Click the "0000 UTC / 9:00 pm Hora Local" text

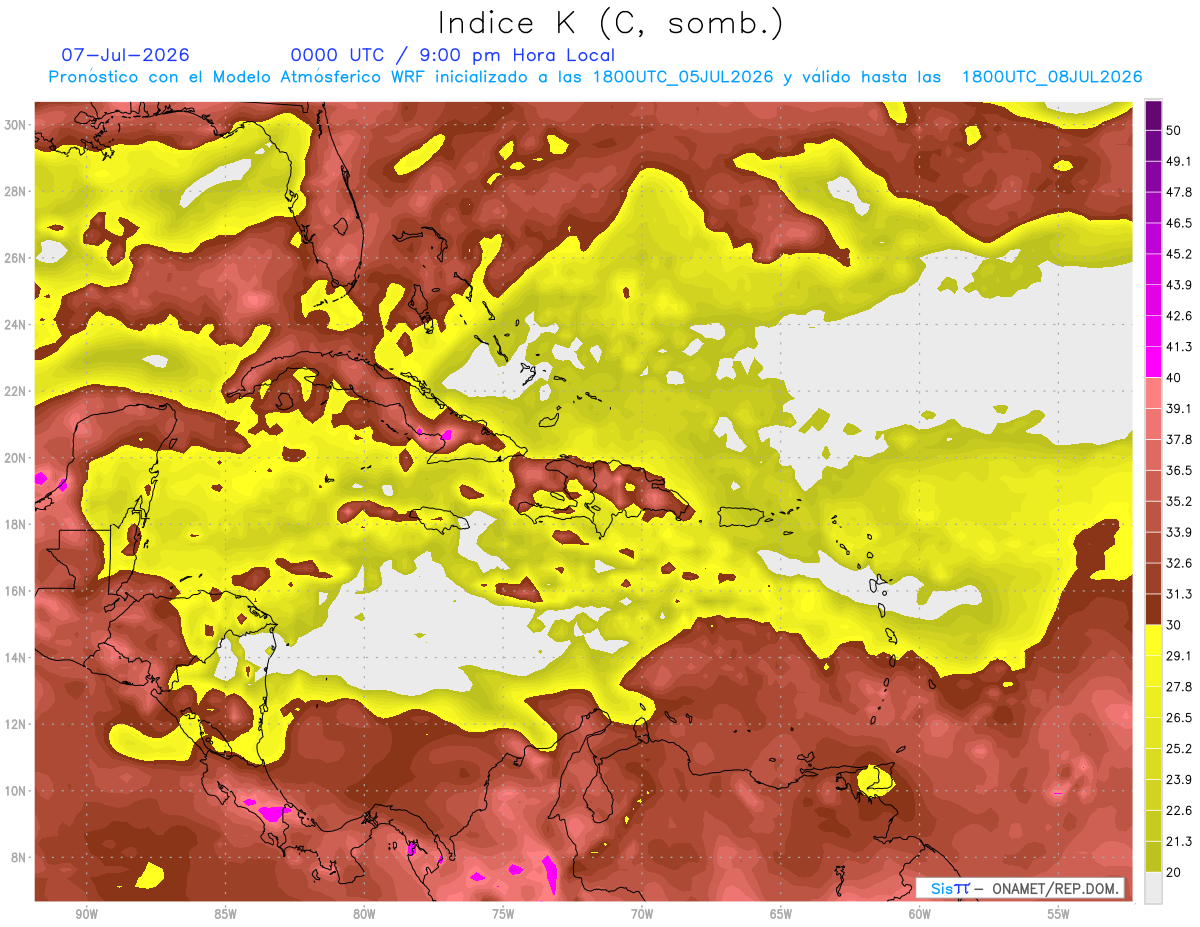coord(453,55)
